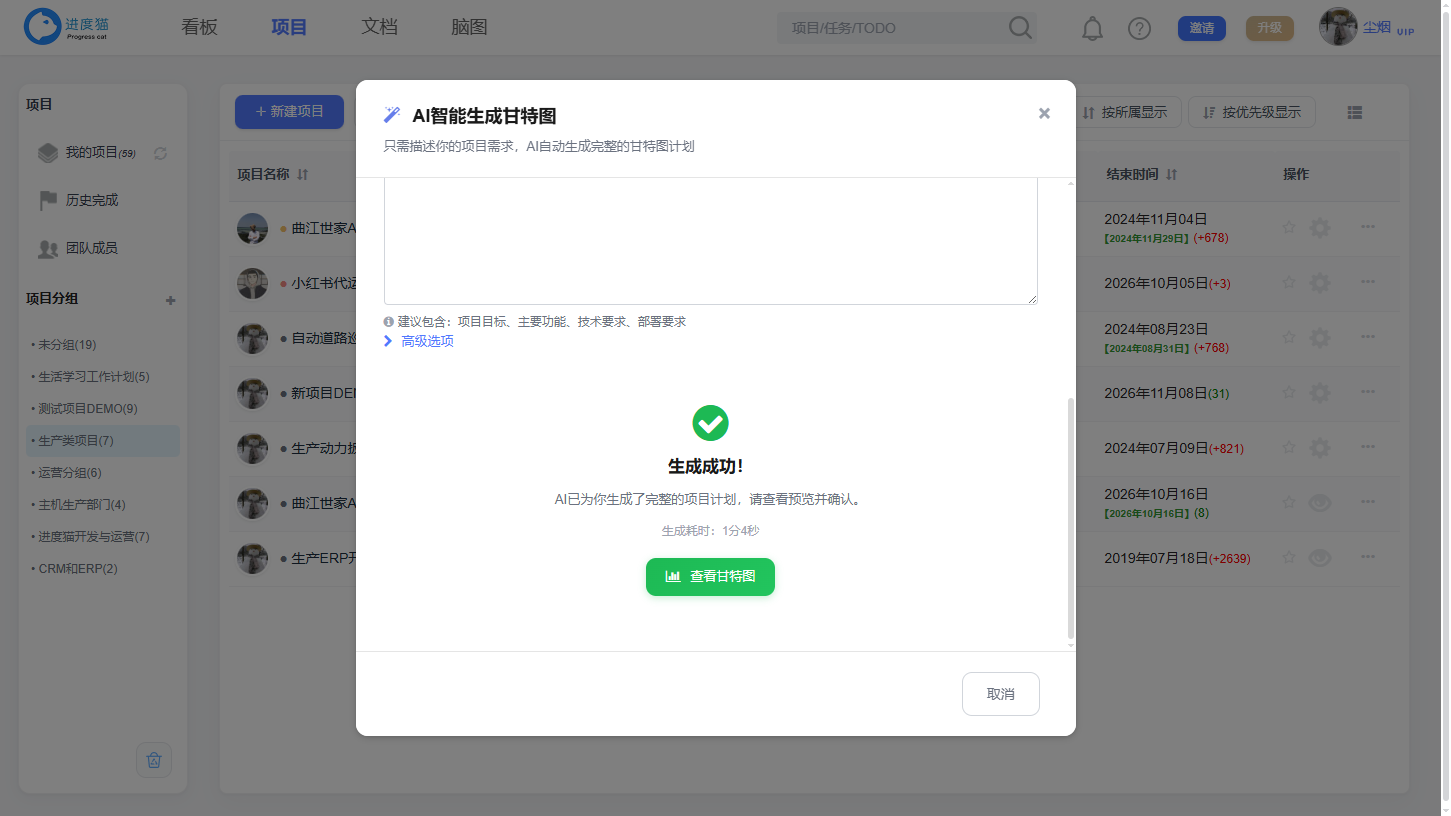Go to the 看板 tab
1451x816 pixels.
tap(199, 27)
